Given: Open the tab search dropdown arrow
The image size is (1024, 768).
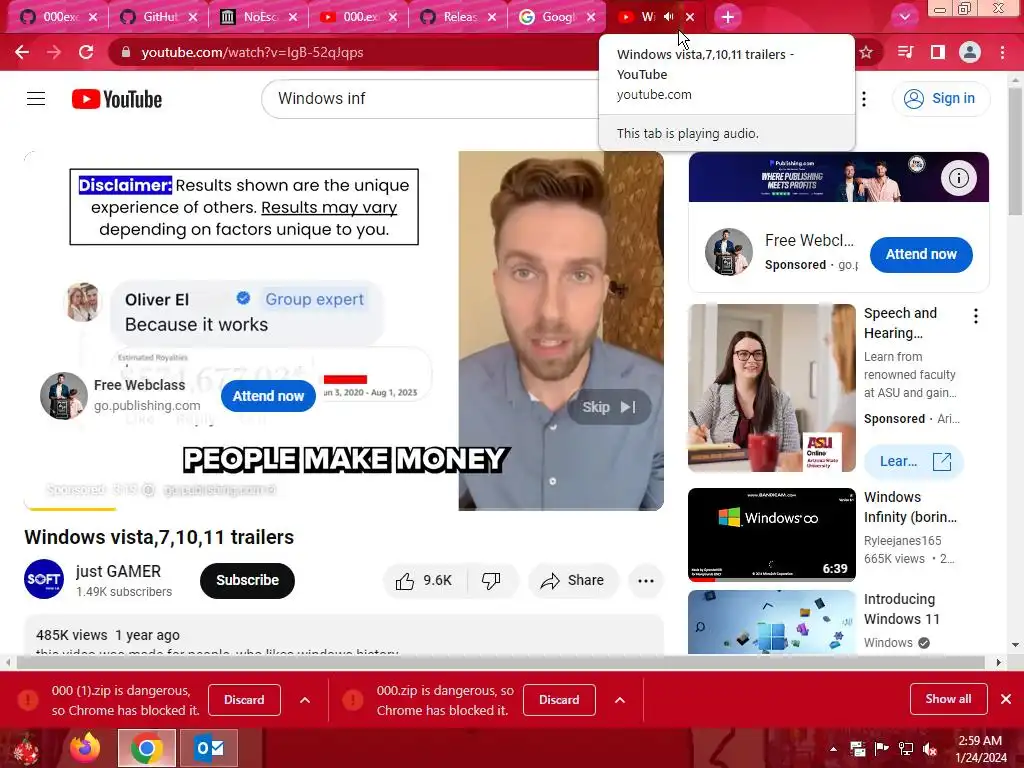Looking at the screenshot, I should 904,17.
